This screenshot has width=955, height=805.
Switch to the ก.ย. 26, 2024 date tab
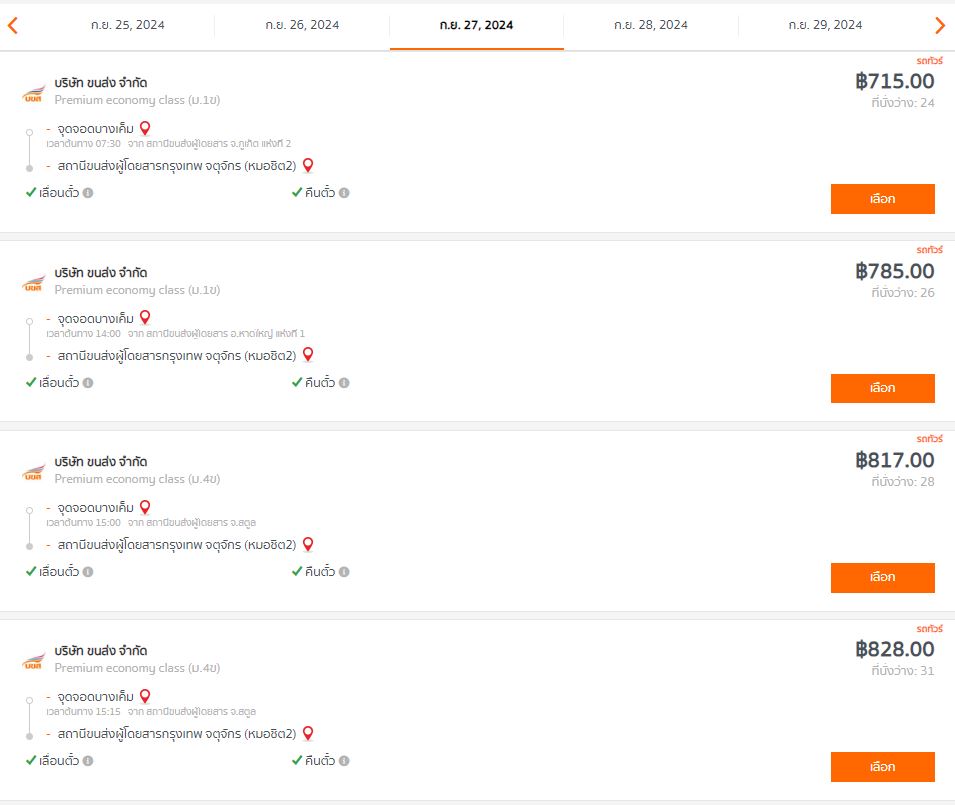tap(302, 25)
